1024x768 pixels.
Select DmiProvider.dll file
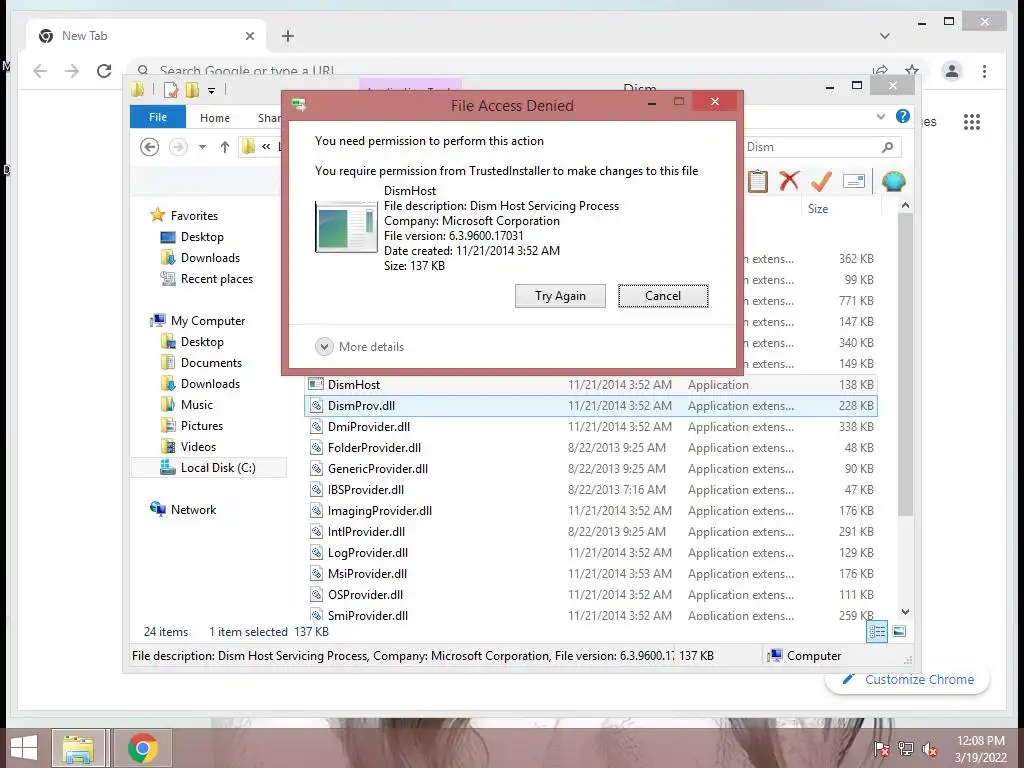591,426
